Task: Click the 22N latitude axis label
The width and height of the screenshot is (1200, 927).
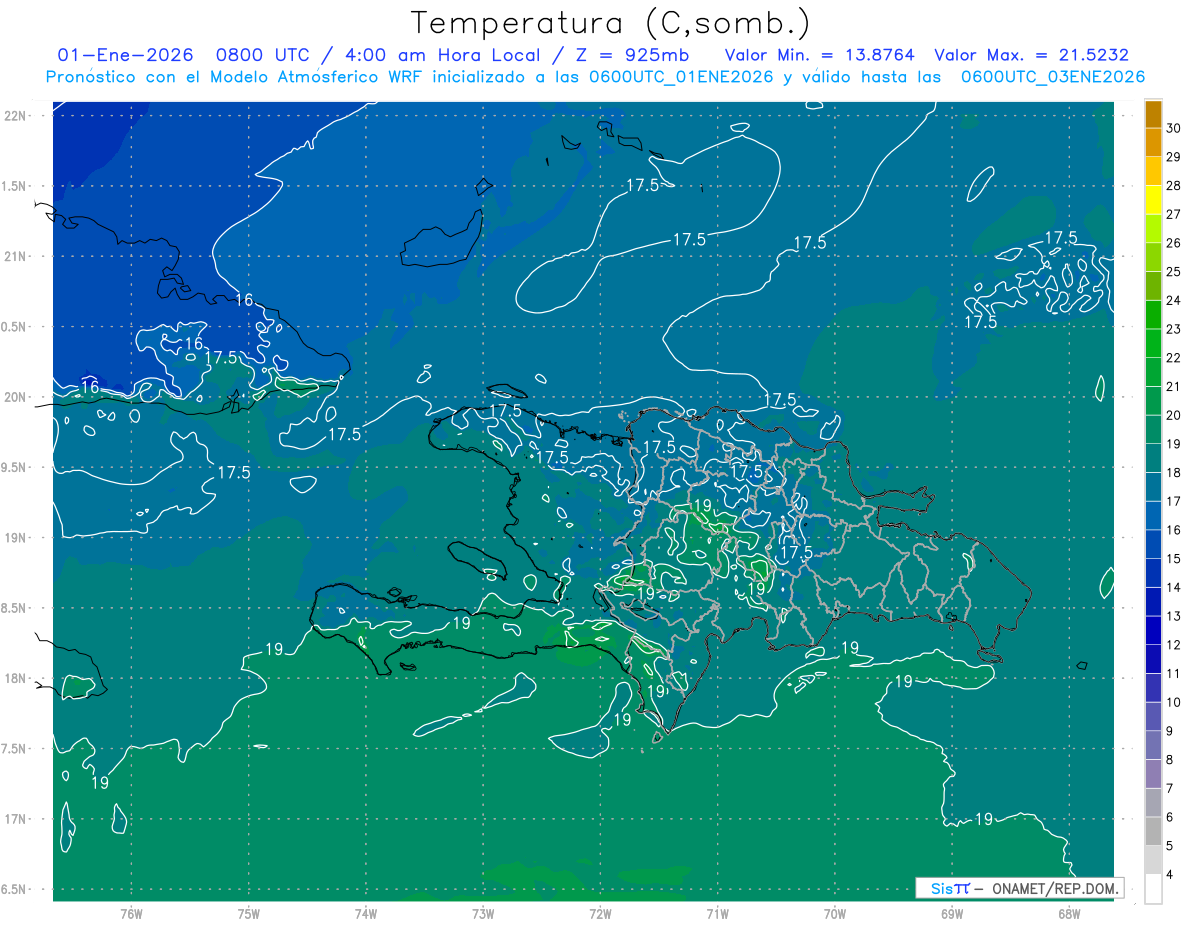Action: 15,115
